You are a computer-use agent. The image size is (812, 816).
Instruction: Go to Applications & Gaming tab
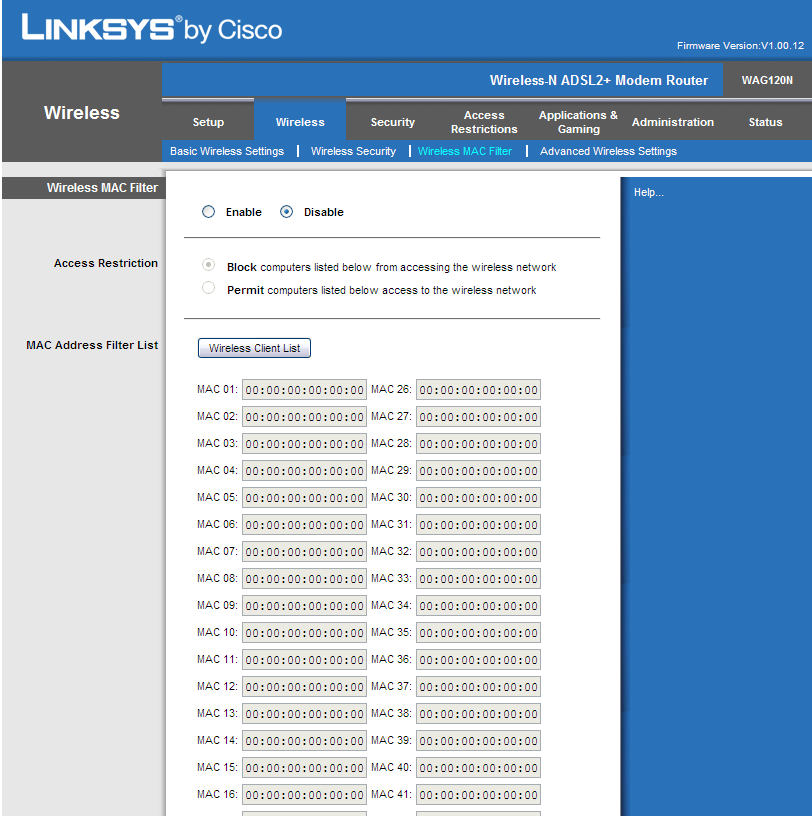tap(578, 122)
